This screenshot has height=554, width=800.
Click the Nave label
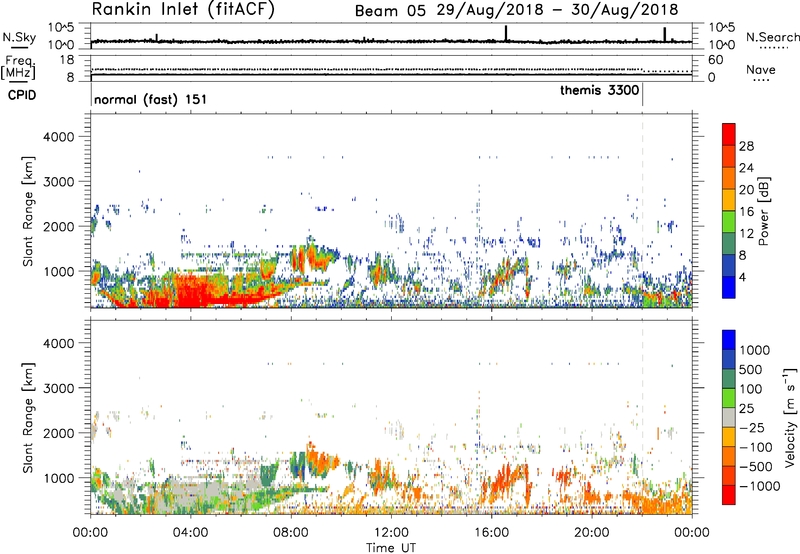[761, 69]
